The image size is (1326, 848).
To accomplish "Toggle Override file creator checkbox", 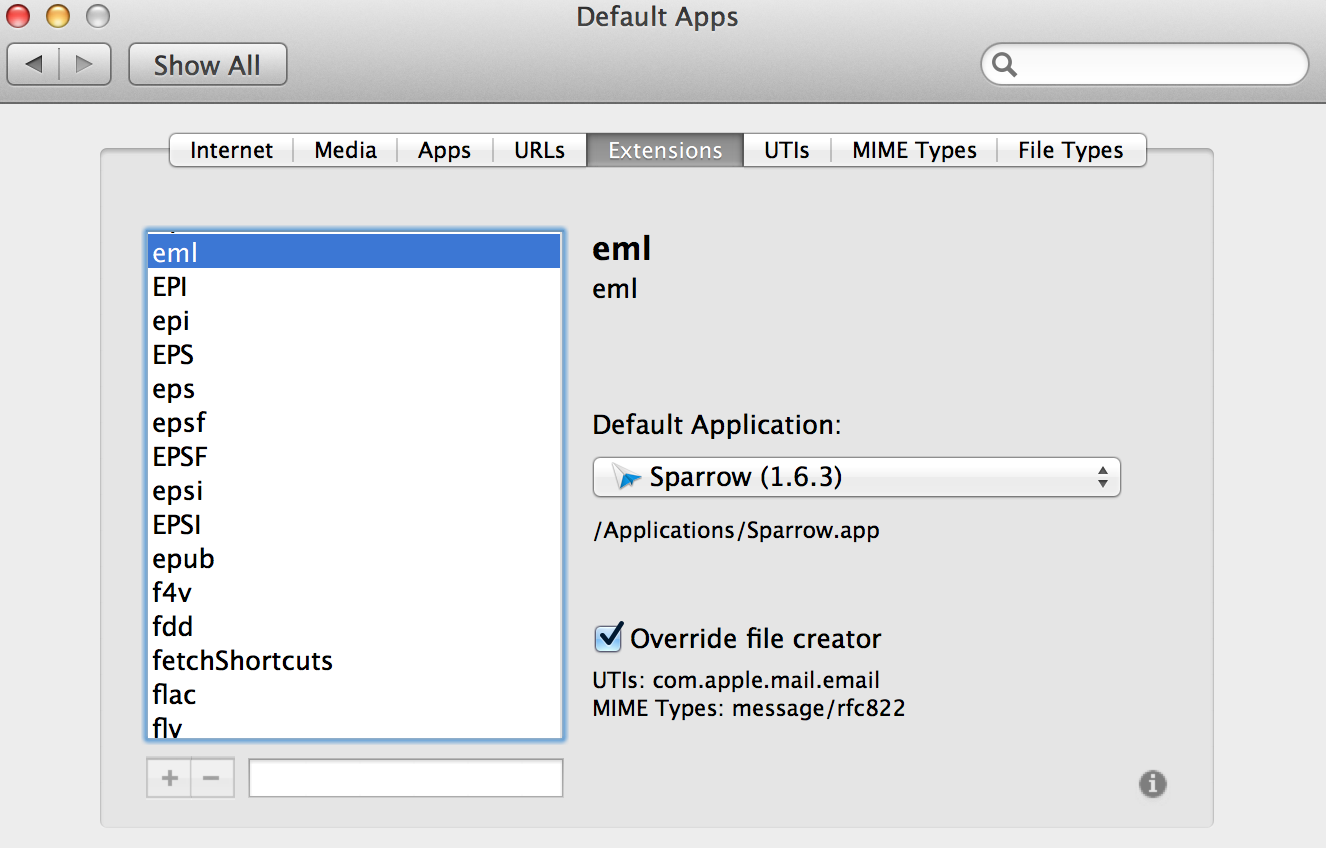I will [x=608, y=637].
